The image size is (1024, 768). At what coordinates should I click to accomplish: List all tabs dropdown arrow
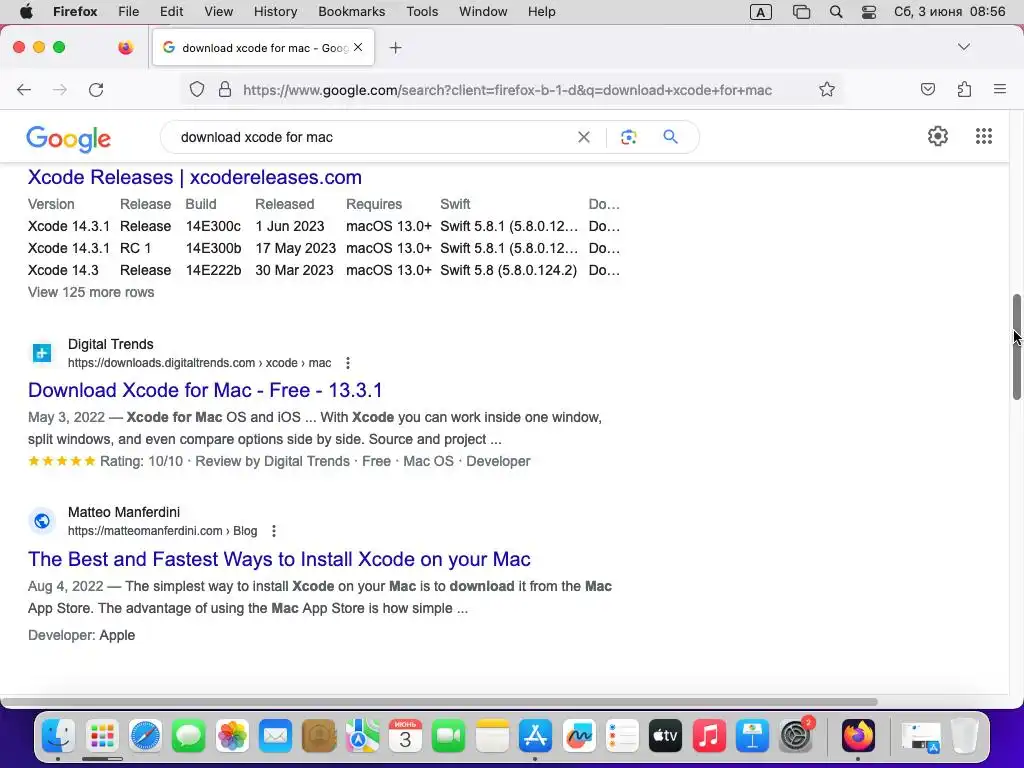963,47
